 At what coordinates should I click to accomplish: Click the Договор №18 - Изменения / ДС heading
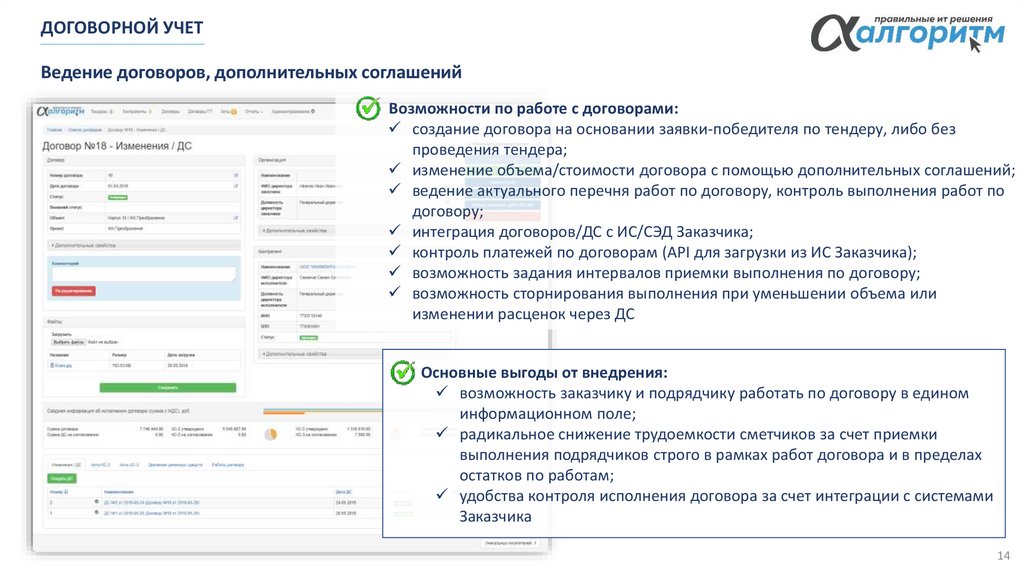[x=117, y=146]
